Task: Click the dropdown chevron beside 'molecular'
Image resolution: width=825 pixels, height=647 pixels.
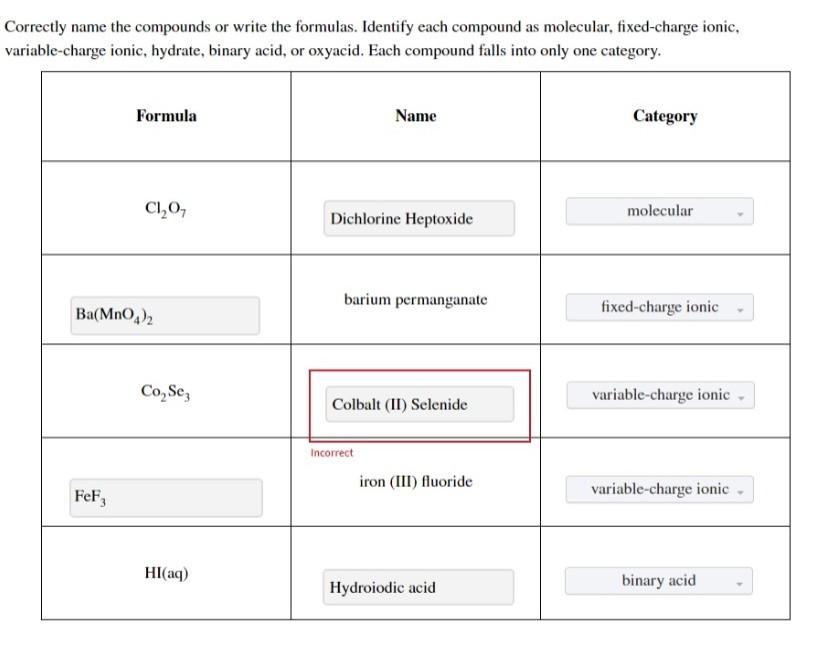Action: 740,212
